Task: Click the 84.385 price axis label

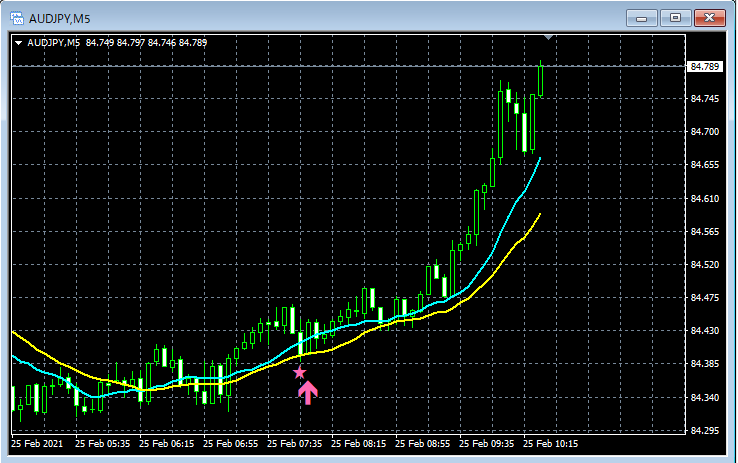Action: pos(705,364)
